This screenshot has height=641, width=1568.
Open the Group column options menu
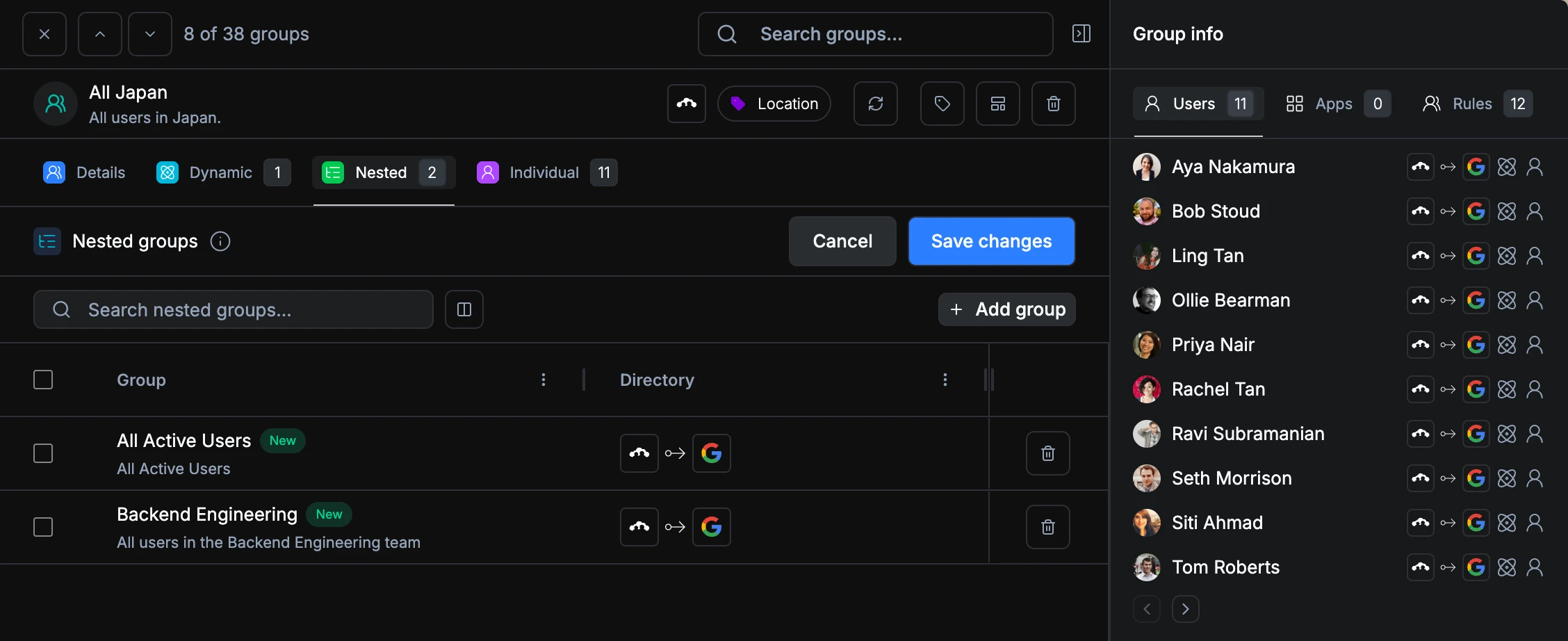click(x=543, y=380)
